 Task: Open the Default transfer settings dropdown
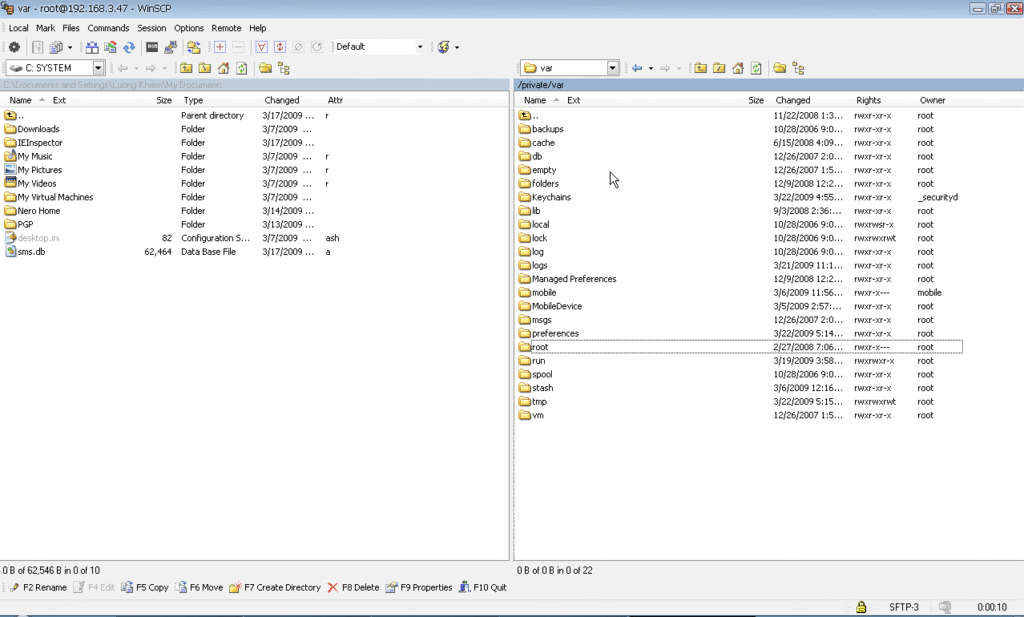[x=420, y=47]
